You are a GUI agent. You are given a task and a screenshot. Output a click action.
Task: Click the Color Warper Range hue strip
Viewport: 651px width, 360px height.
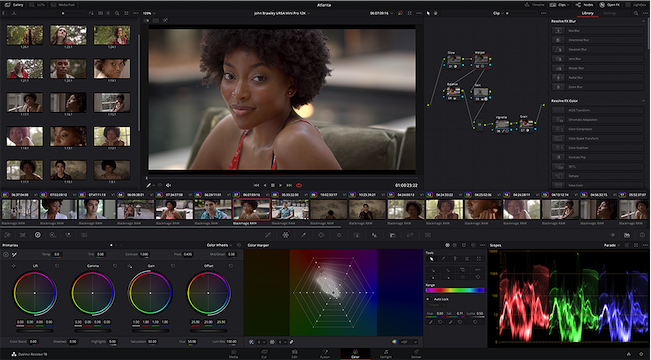pyautogui.click(x=455, y=290)
